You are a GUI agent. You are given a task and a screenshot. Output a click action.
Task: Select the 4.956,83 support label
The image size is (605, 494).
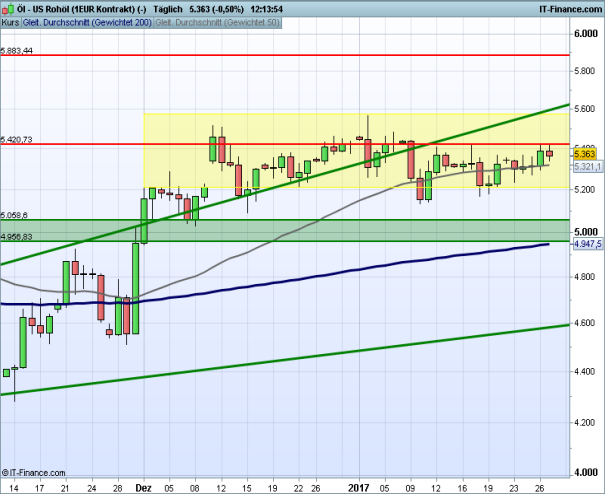16,237
